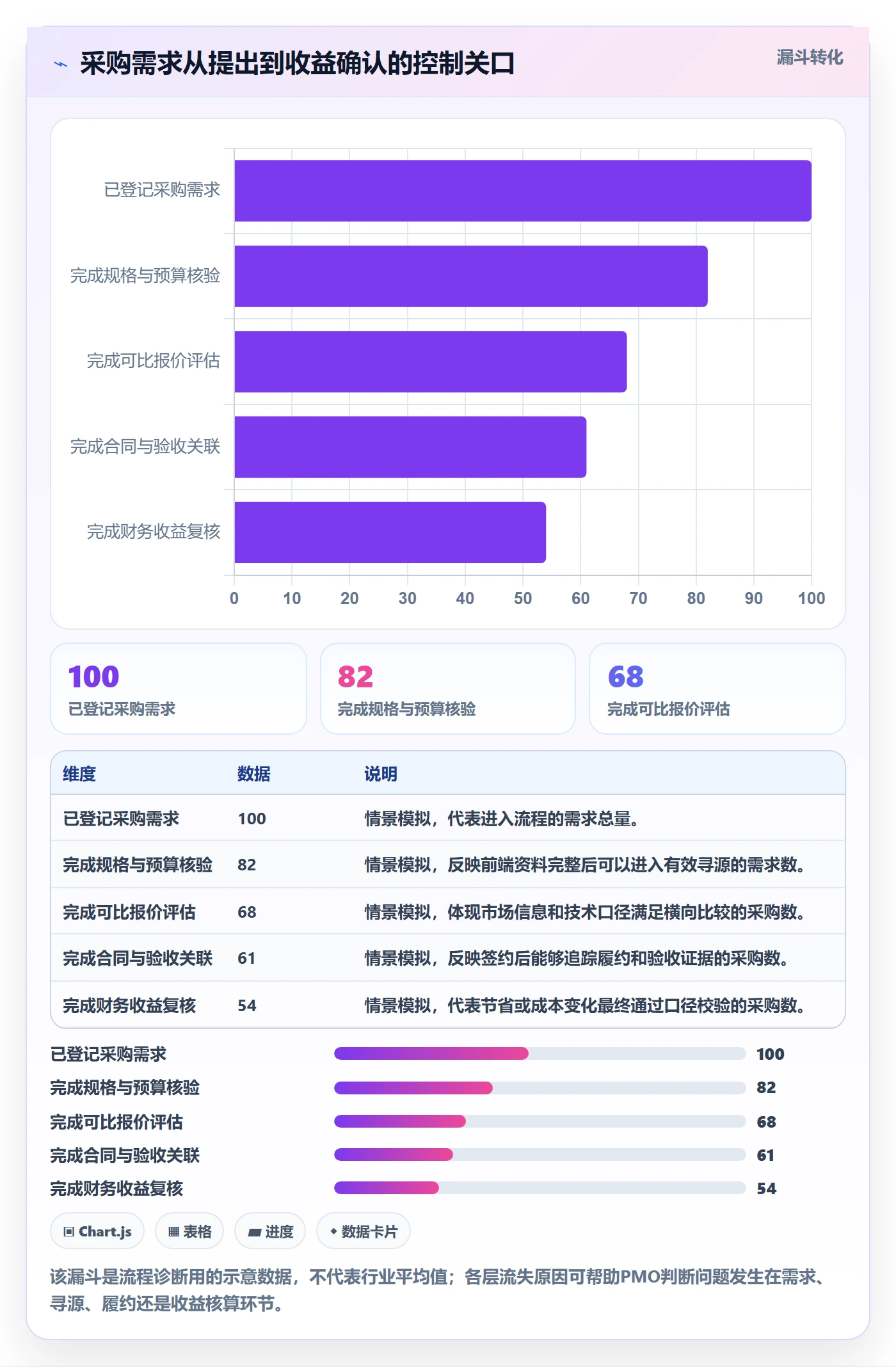
Task: Click the stat card showing 82
Action: (x=448, y=689)
